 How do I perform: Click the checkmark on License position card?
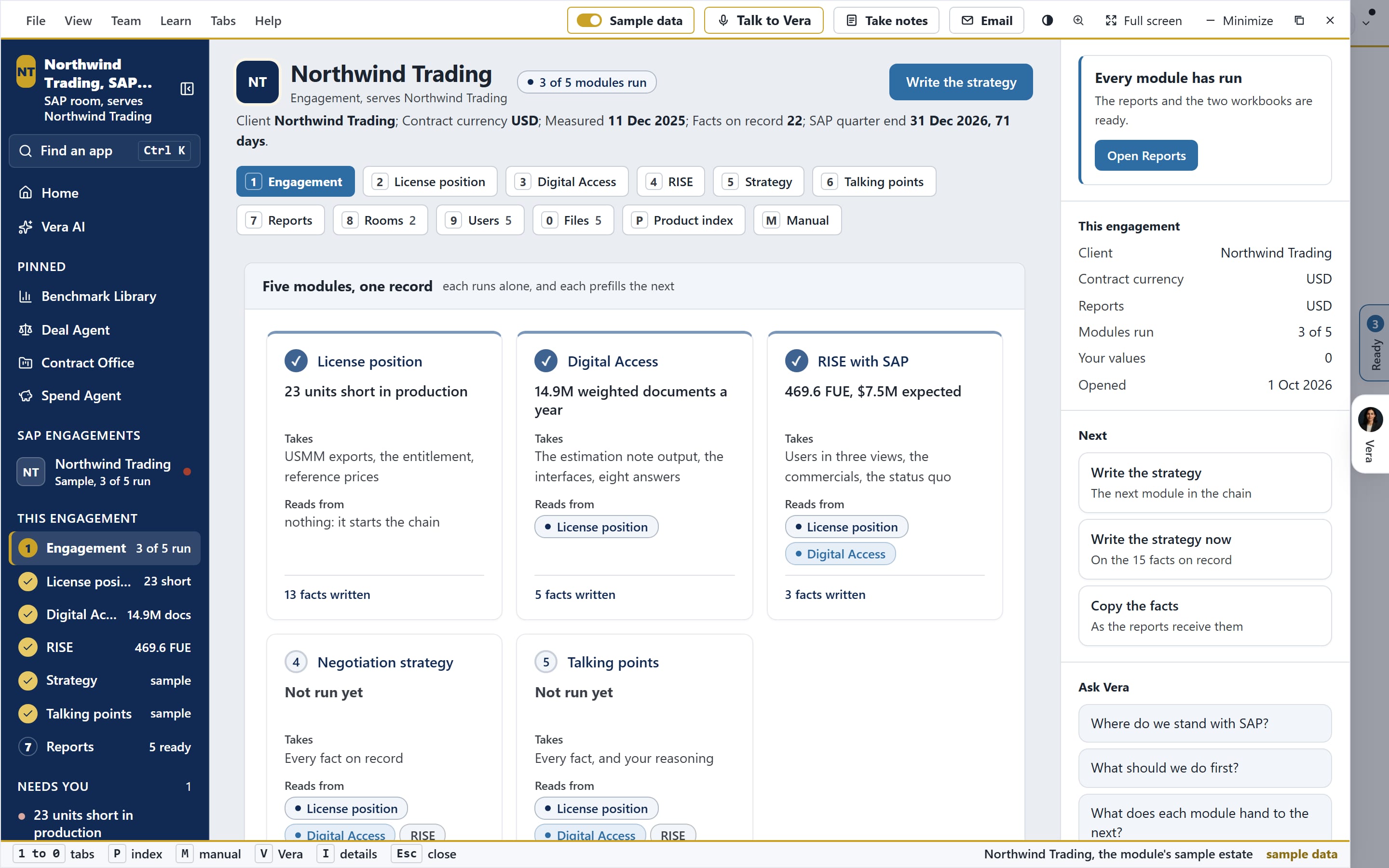[296, 361]
